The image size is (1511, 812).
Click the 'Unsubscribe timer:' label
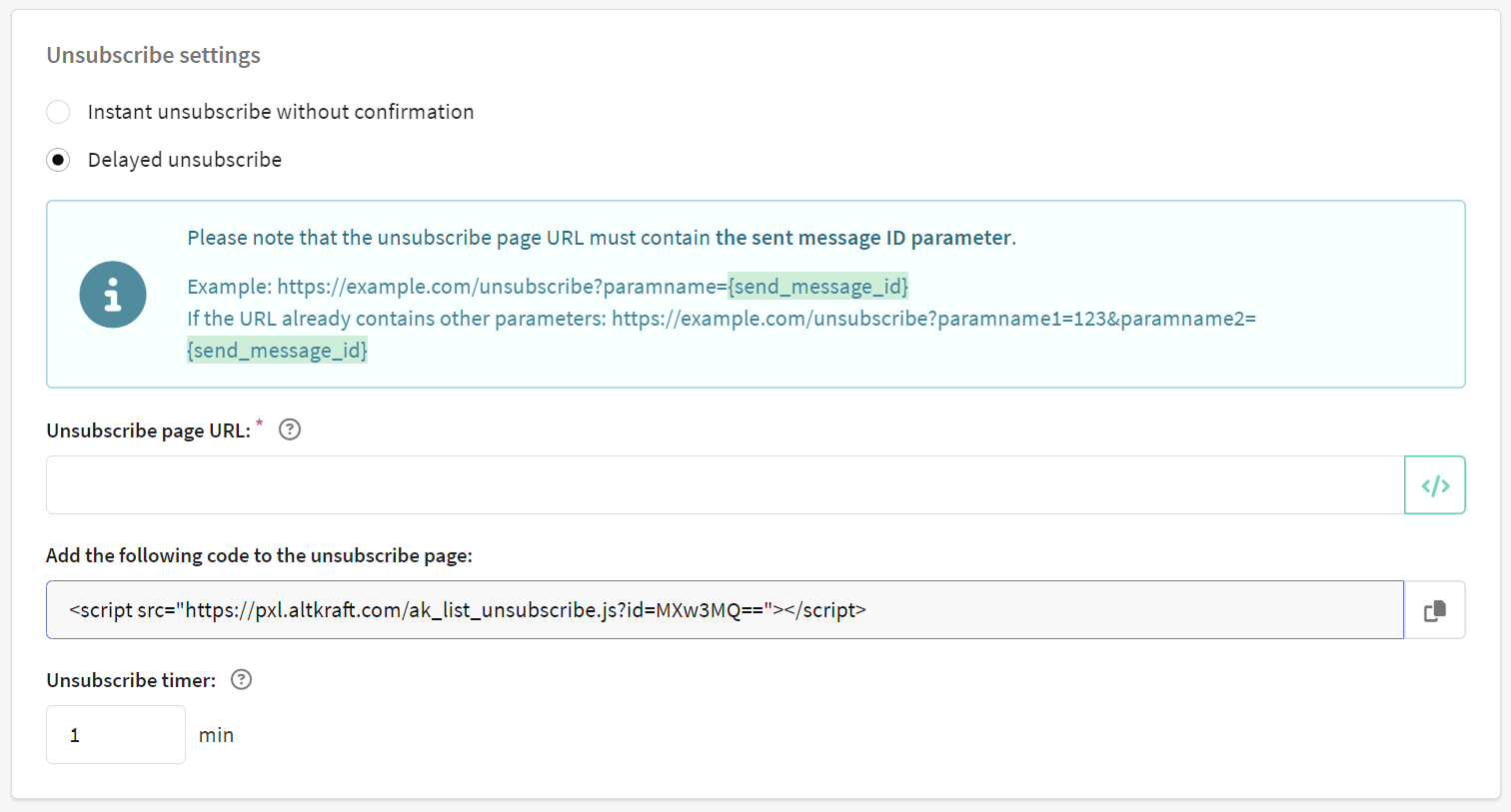tap(131, 680)
